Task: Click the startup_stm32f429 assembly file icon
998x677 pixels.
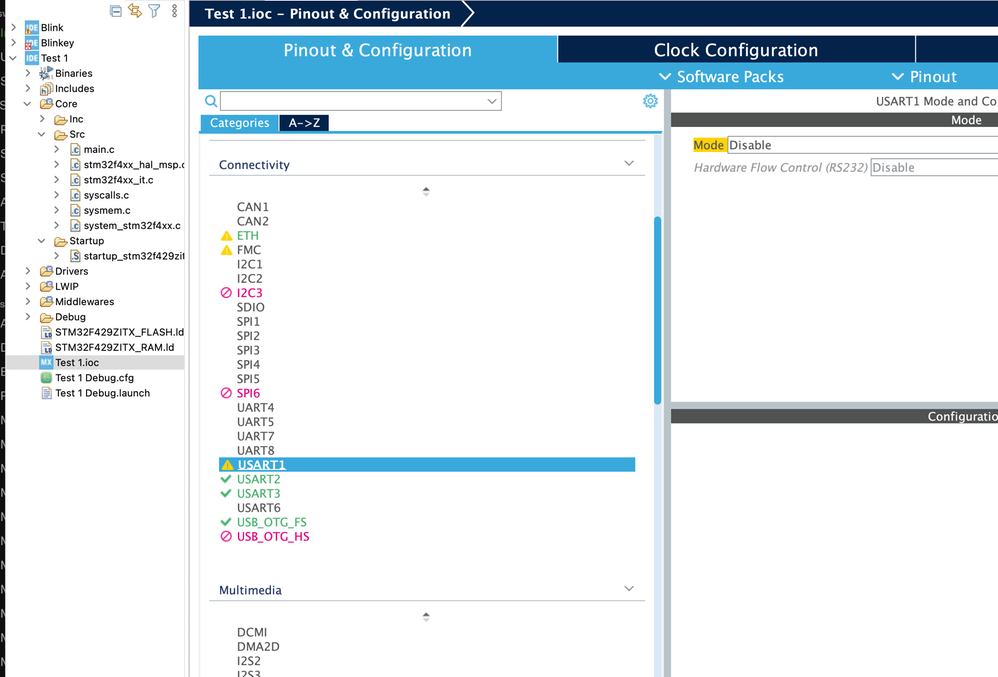Action: pos(75,256)
